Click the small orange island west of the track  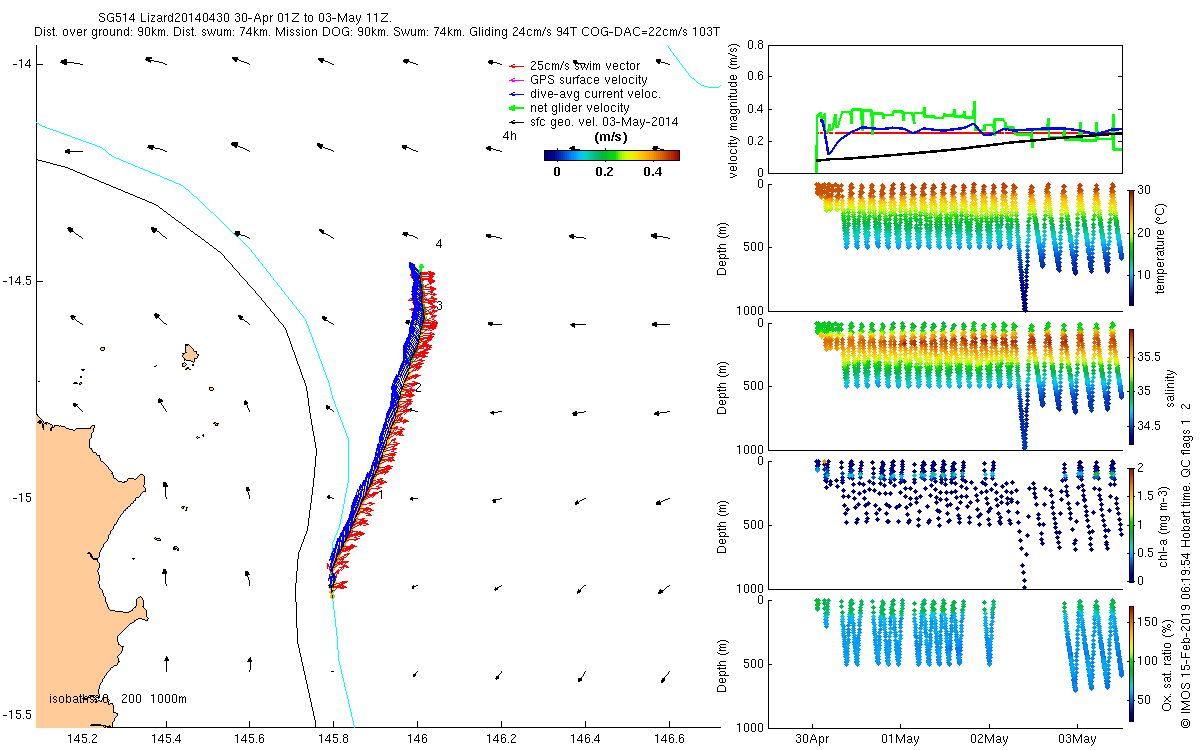pos(191,354)
